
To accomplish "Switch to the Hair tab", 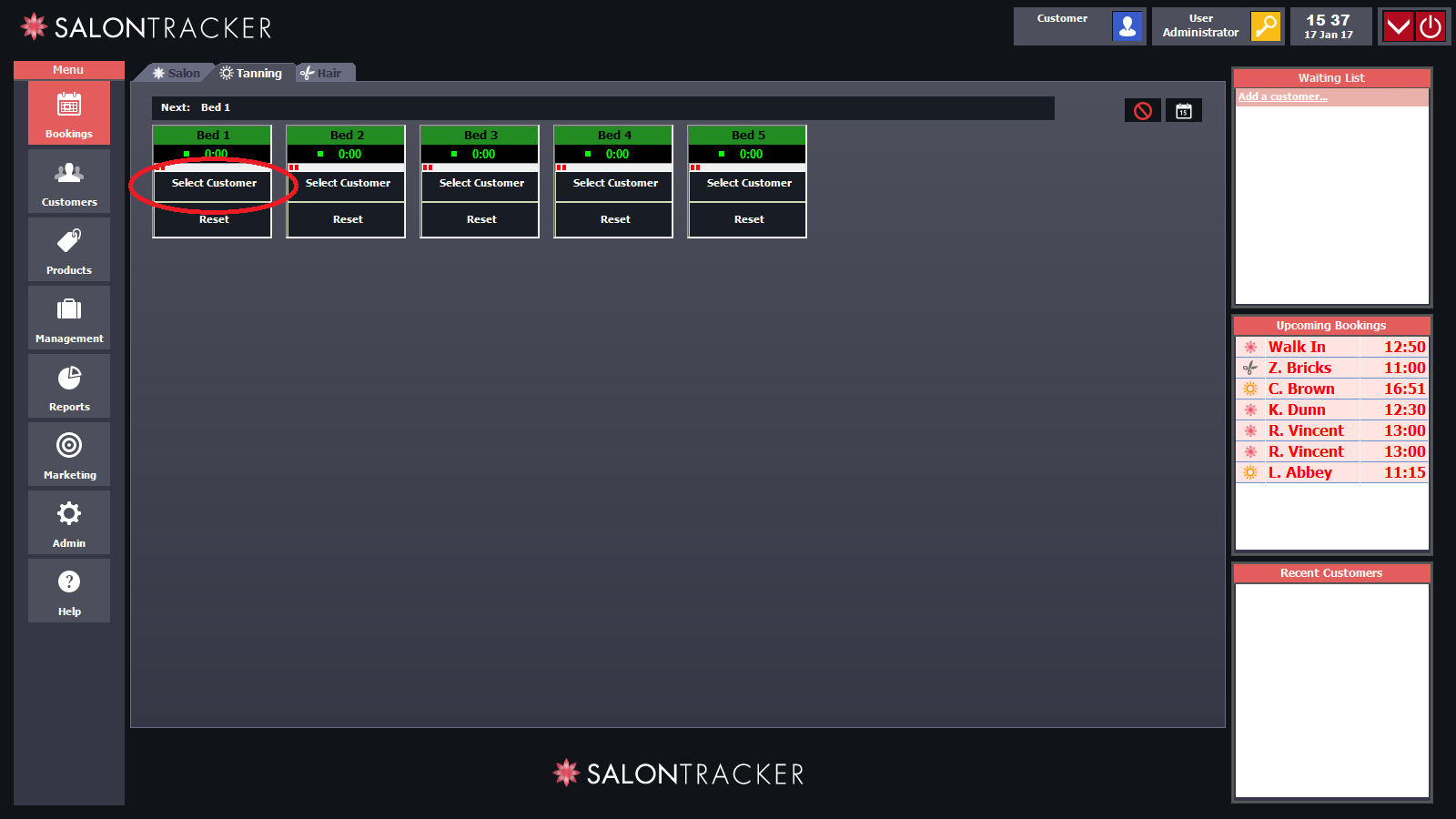I will coord(325,72).
